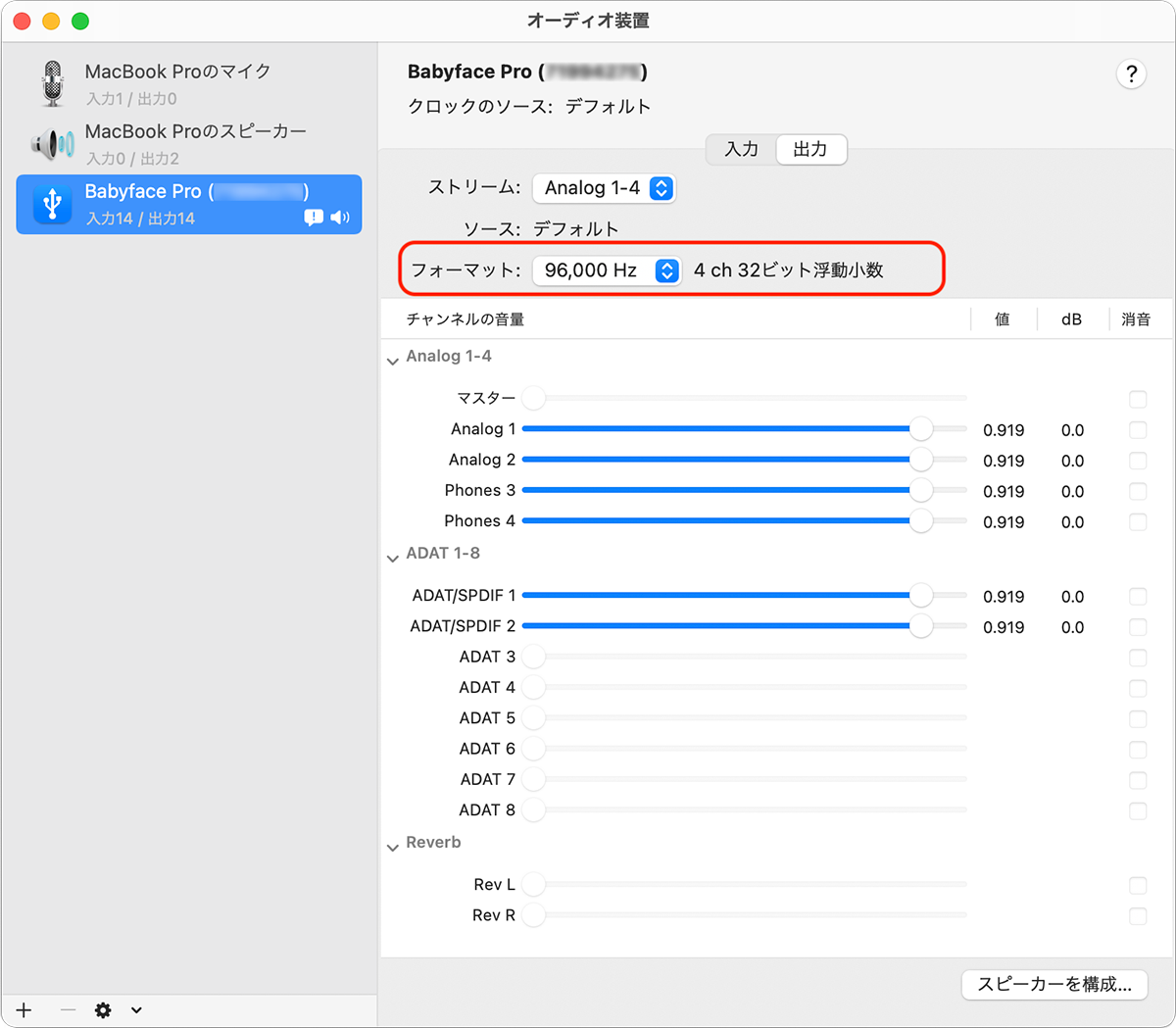Click the スピーカーを構成 button

coord(1054,985)
